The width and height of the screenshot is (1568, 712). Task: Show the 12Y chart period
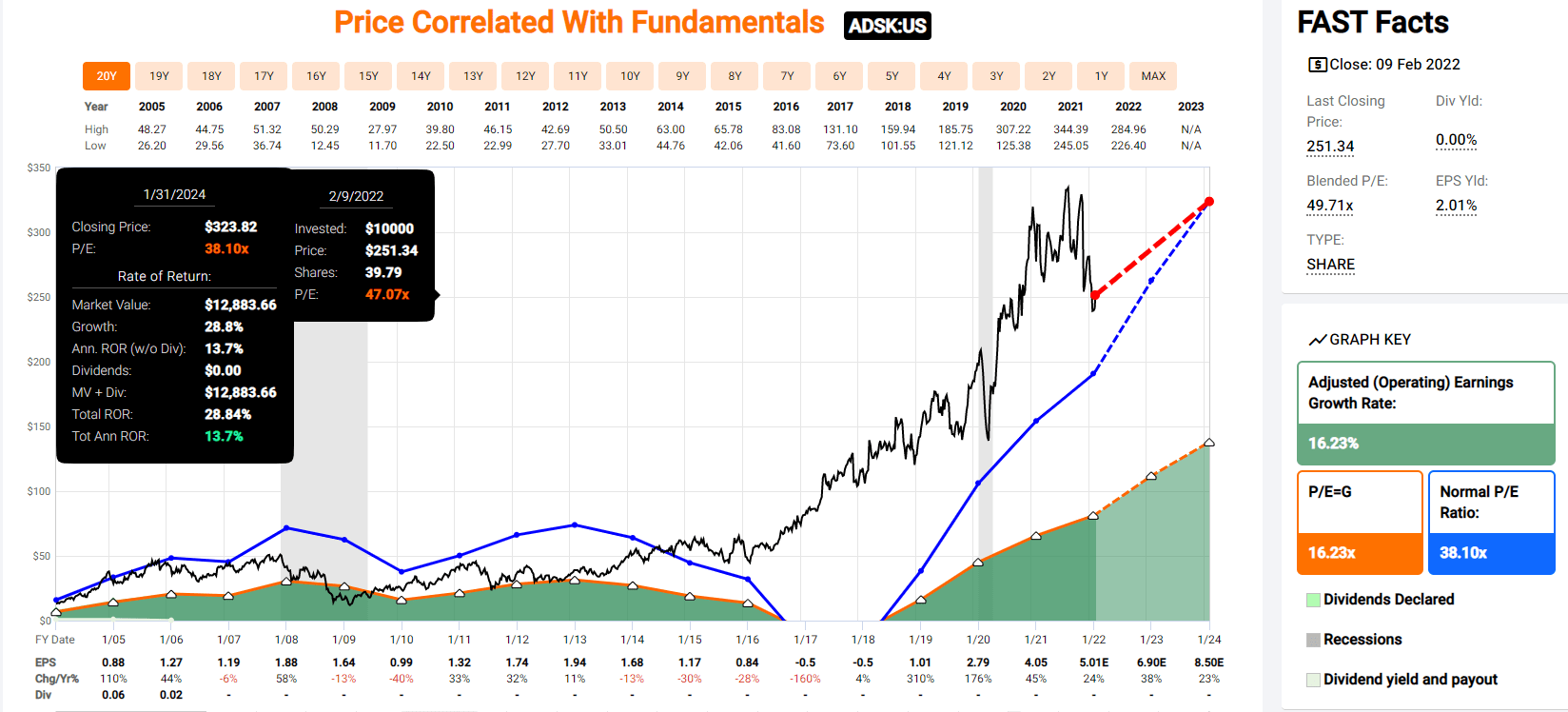point(525,76)
